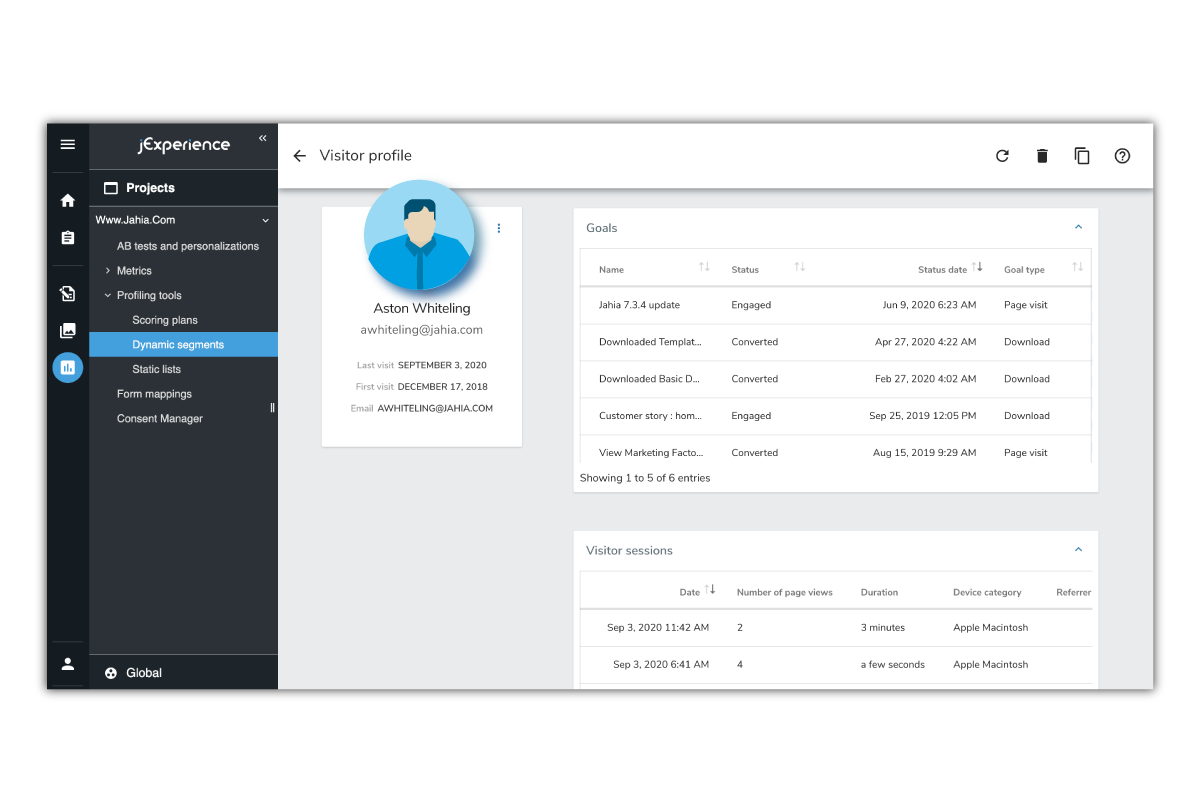1200x800 pixels.
Task: Sort goals by Status date
Action: (x=978, y=267)
